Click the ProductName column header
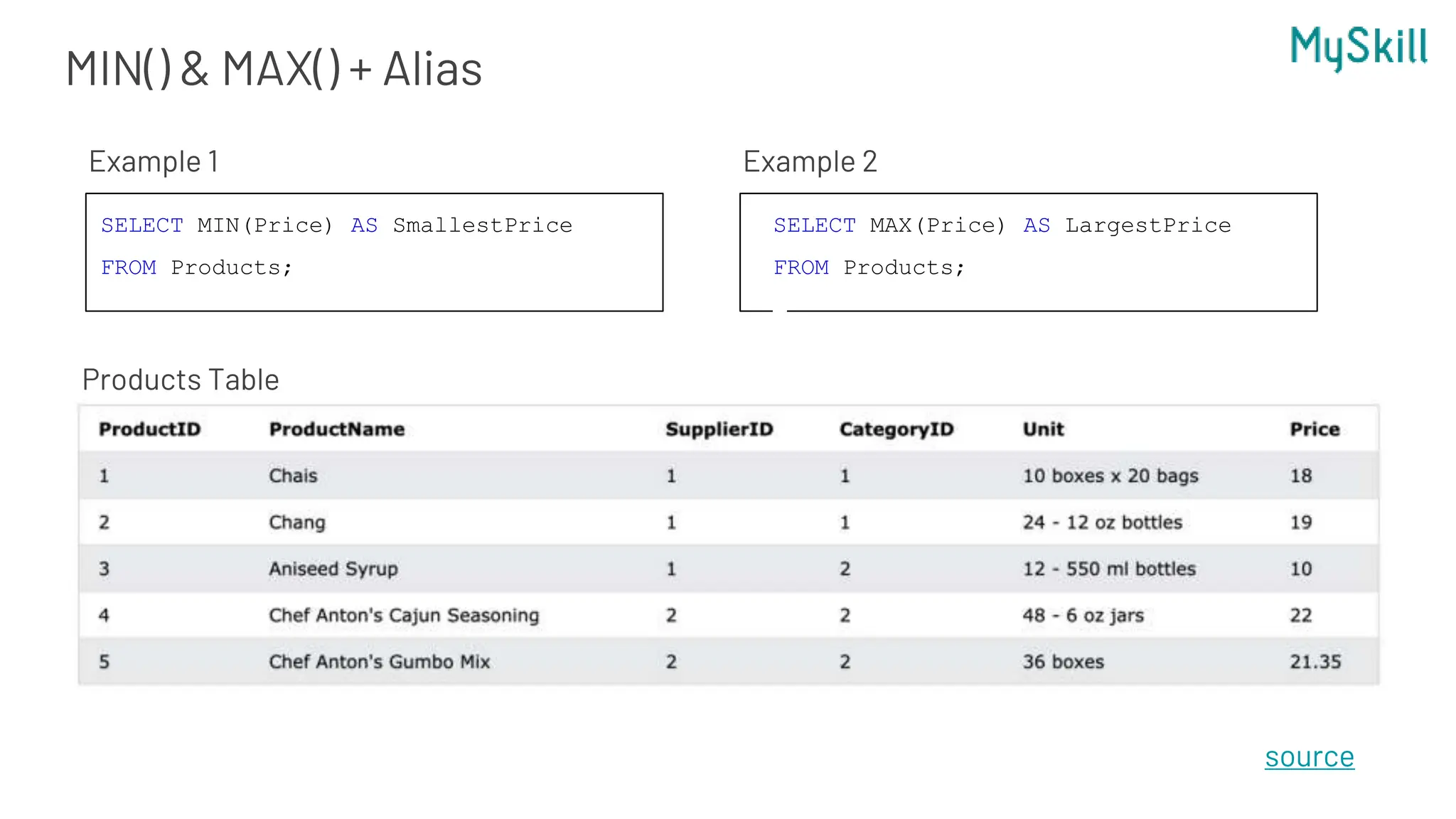The image size is (1456, 819). (x=336, y=429)
